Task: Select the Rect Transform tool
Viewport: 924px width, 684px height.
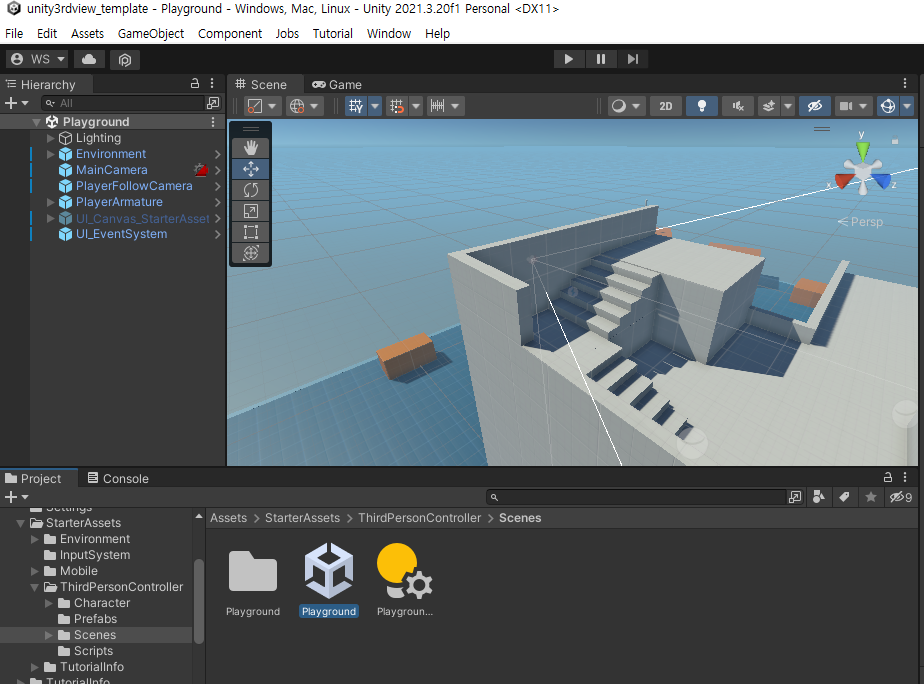Action: (x=250, y=232)
